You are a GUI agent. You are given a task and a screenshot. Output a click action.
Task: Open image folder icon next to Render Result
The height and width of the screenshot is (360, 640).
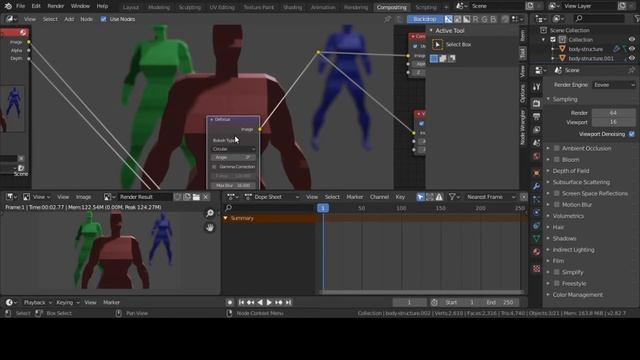pyautogui.click(x=196, y=197)
